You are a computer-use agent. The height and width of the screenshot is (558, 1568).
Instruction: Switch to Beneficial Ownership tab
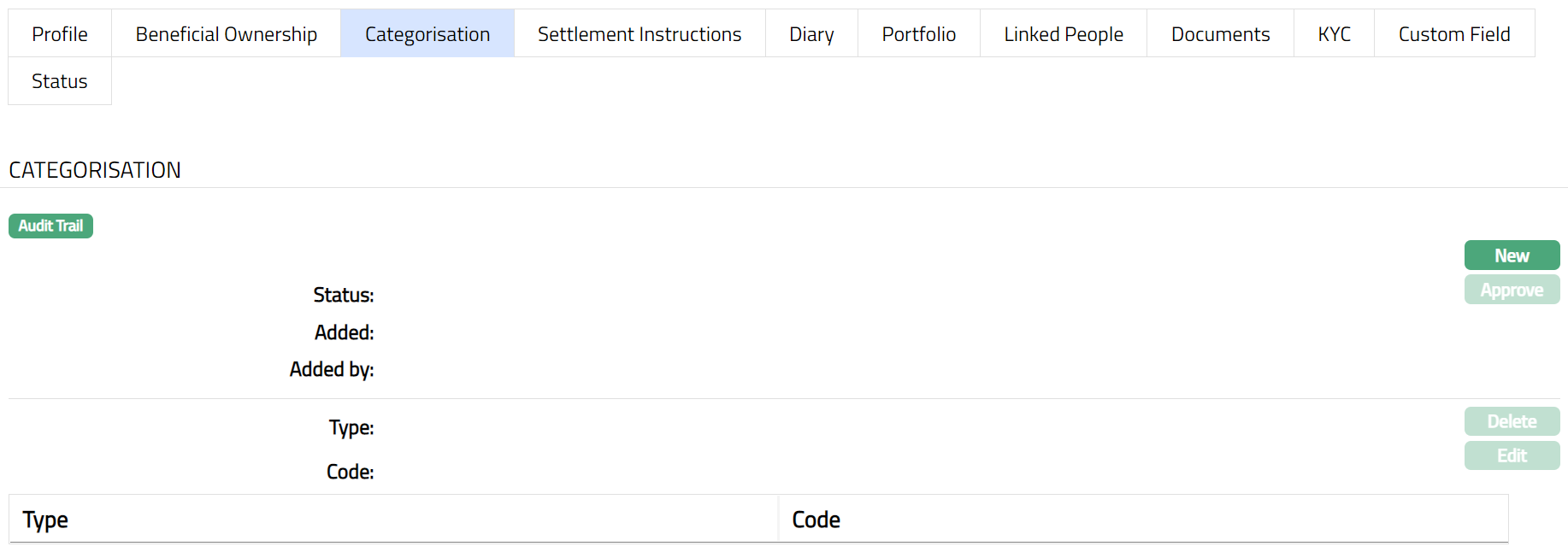[226, 34]
